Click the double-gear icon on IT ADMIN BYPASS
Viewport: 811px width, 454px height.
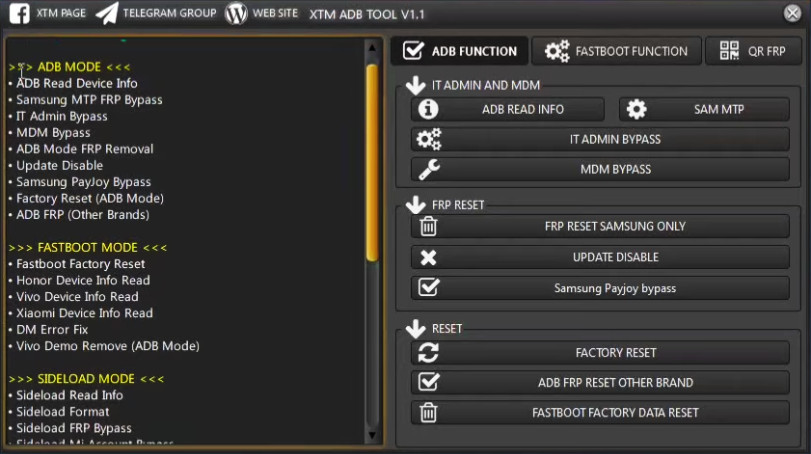tap(429, 139)
